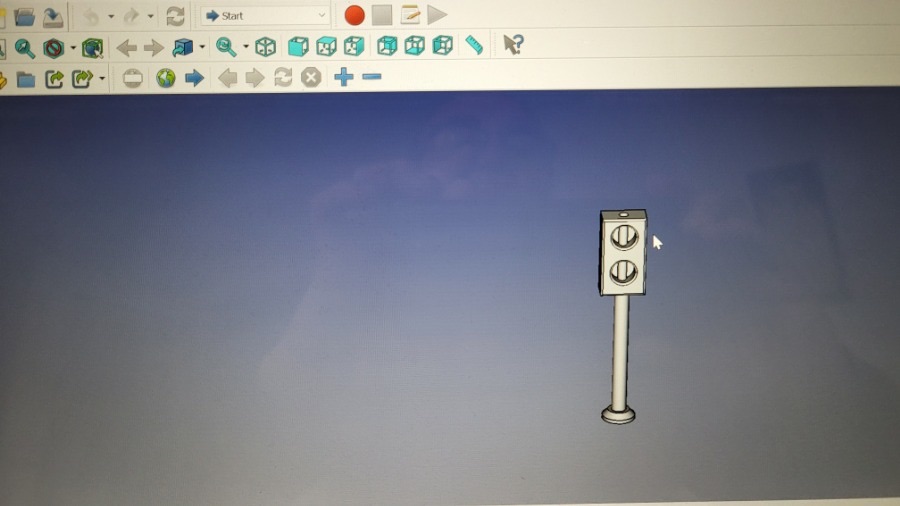Set the left view cube
This screenshot has width=900, height=506.
tap(443, 45)
